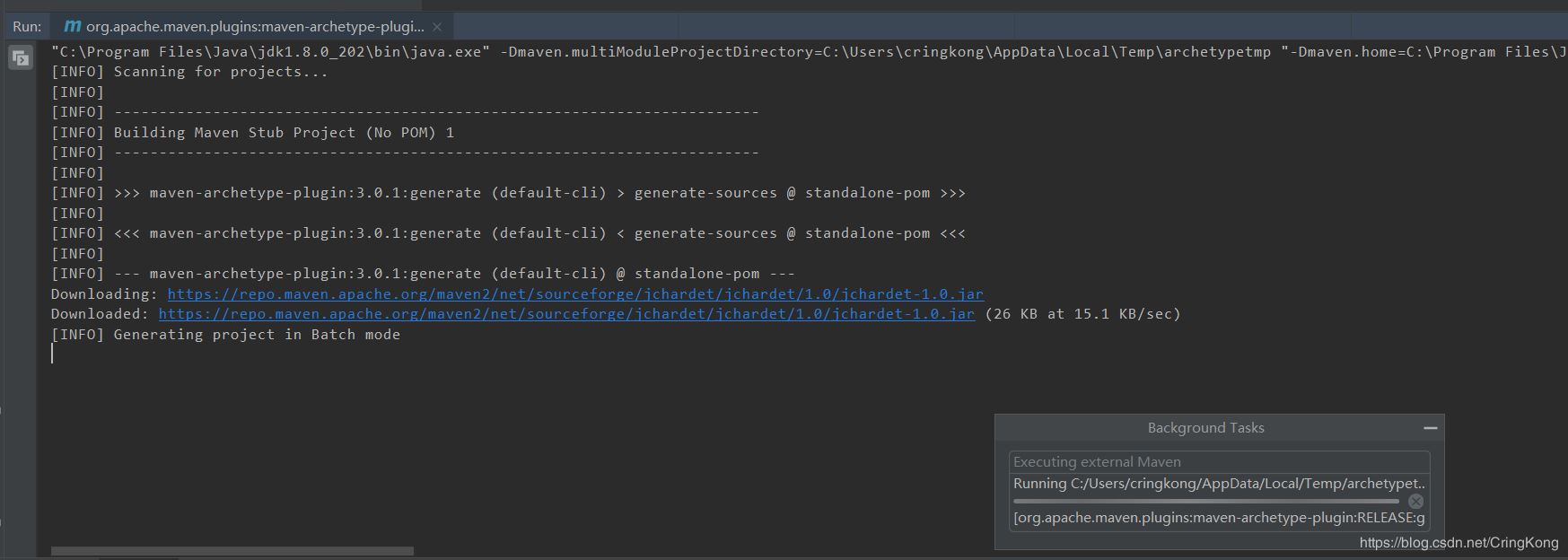The height and width of the screenshot is (560, 1568).
Task: Click the Maven 'm' icon on the run tab
Action: [x=73, y=26]
